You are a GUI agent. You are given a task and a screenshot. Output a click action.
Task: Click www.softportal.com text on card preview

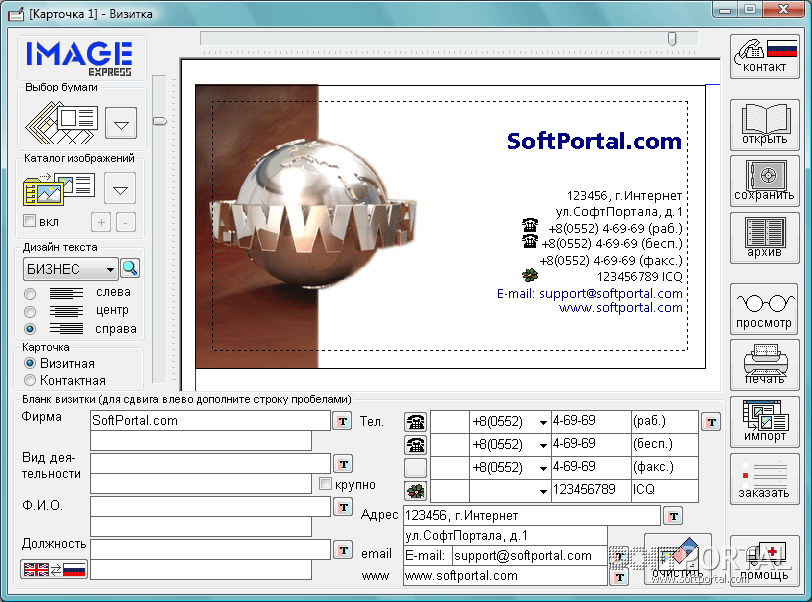pos(620,308)
